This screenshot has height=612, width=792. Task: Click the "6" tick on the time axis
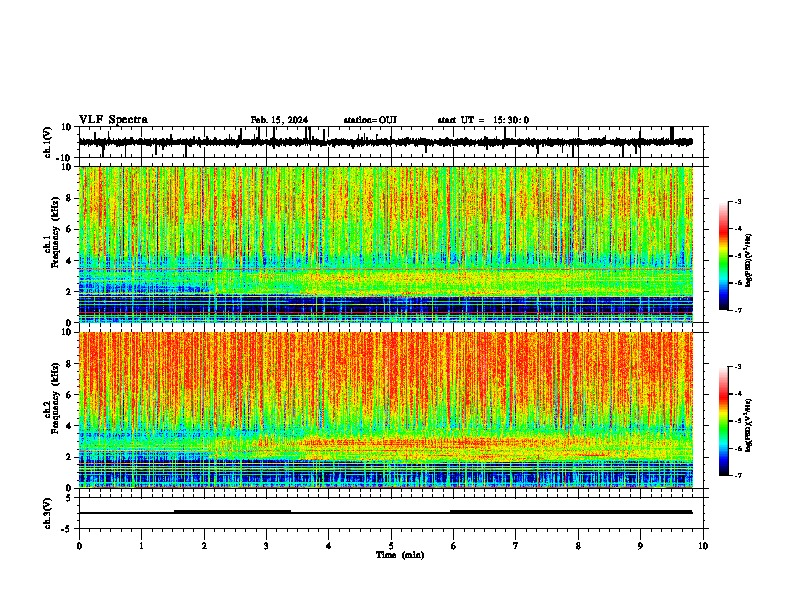(454, 546)
